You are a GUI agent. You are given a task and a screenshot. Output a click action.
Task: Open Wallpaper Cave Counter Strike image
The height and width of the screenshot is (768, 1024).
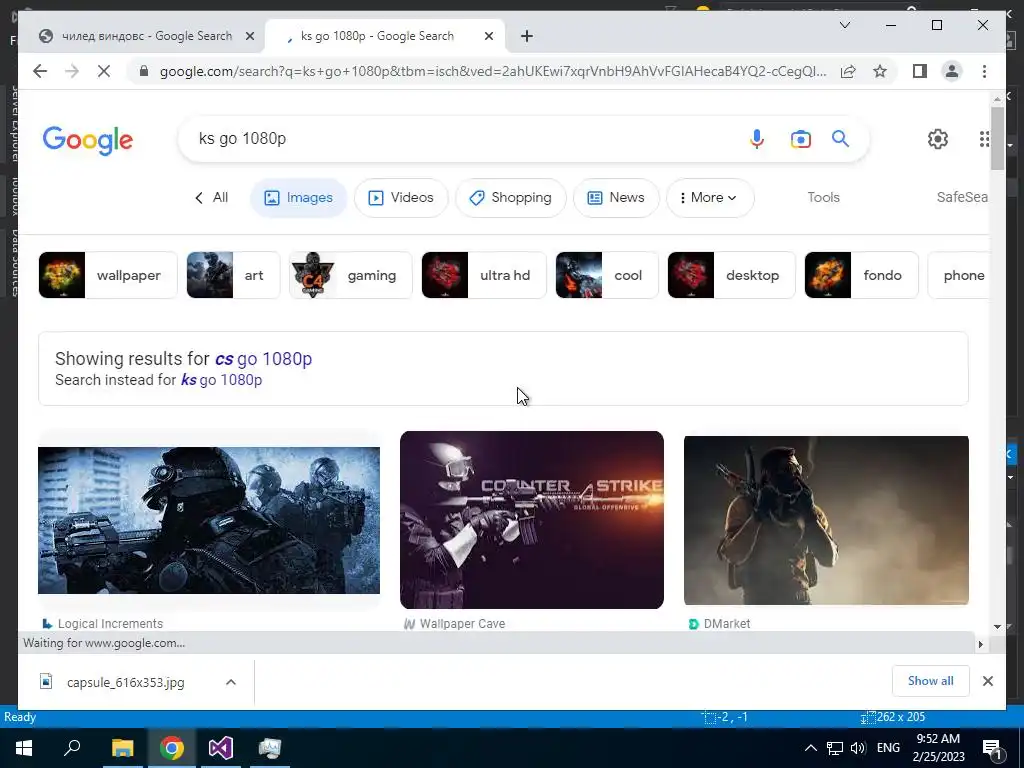[532, 520]
